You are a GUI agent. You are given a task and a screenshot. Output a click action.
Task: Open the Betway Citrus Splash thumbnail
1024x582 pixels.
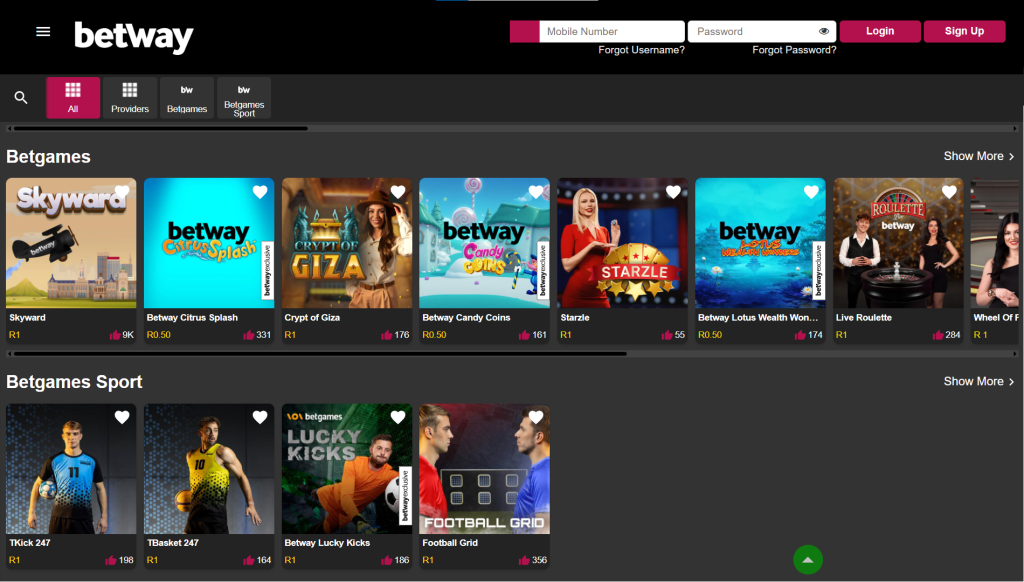[x=209, y=243]
